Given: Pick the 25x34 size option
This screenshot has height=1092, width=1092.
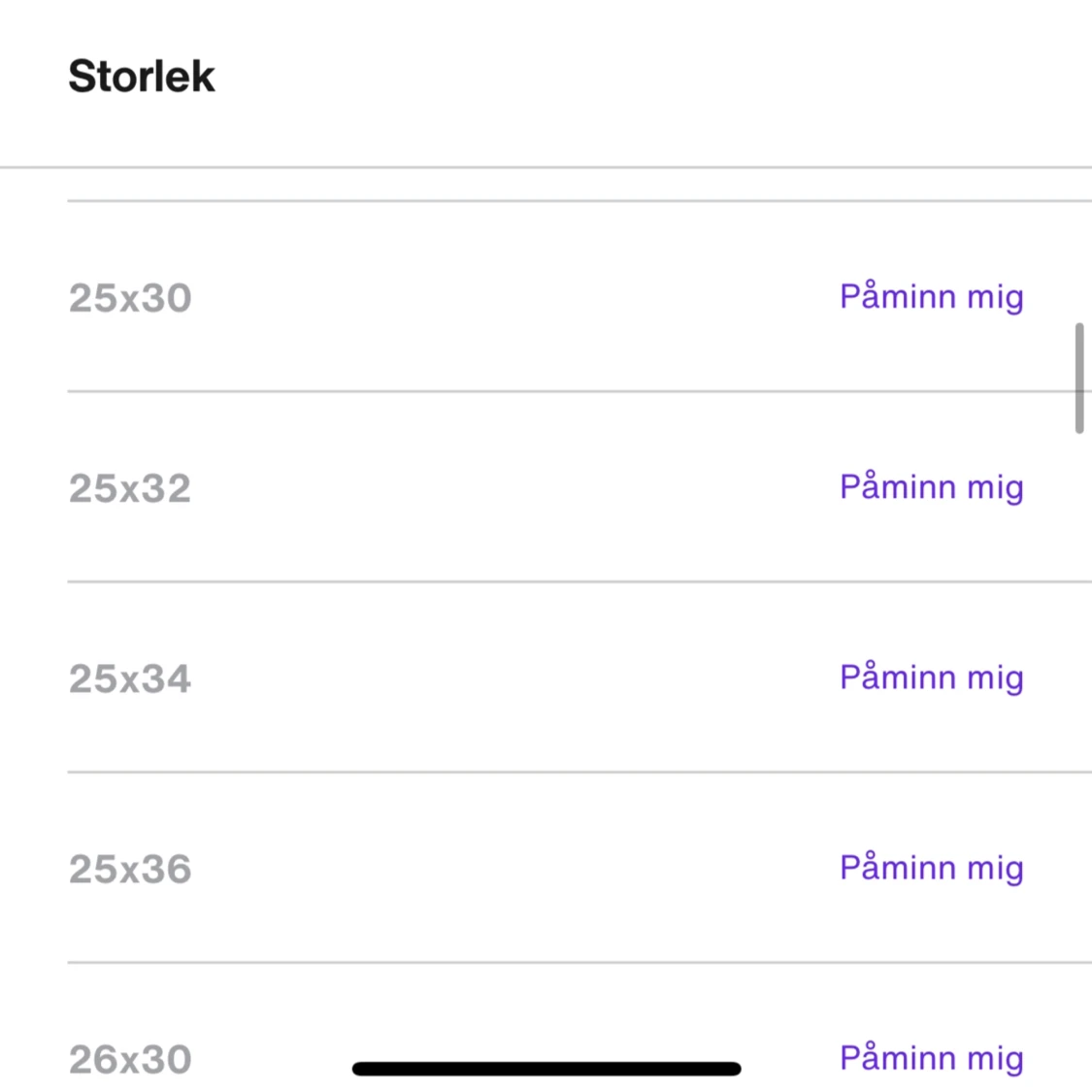Looking at the screenshot, I should (129, 678).
